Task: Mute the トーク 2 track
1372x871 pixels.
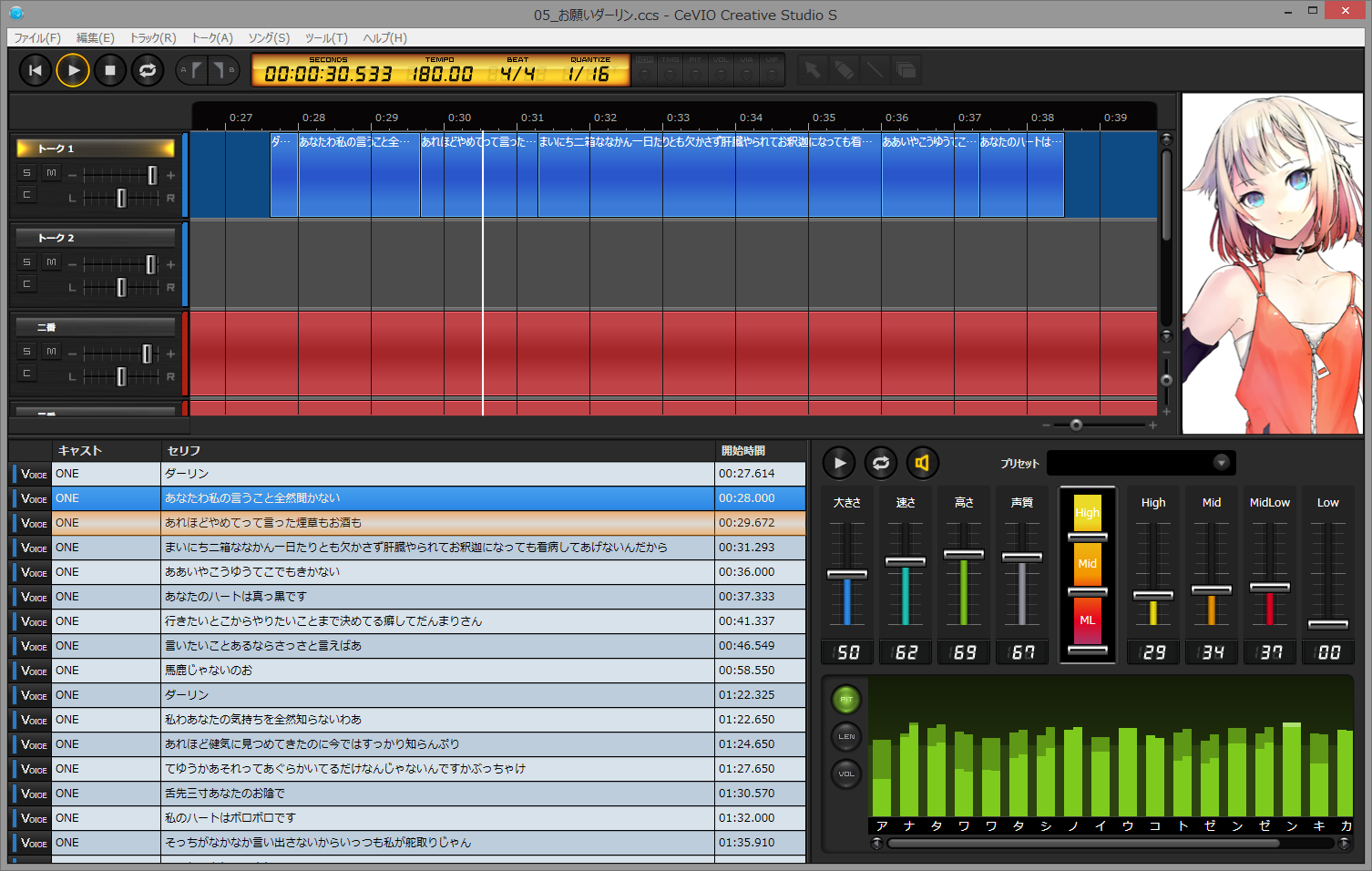Action: point(51,262)
